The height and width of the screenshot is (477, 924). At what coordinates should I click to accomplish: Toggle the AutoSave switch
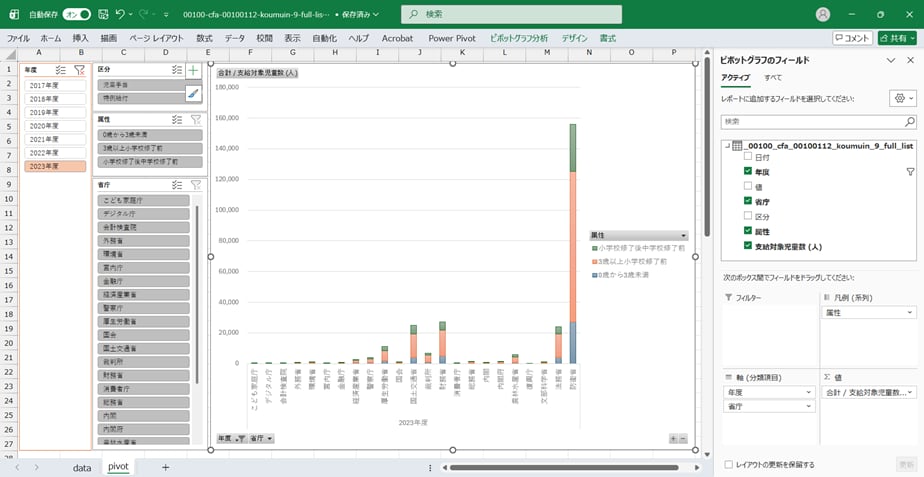[x=77, y=15]
